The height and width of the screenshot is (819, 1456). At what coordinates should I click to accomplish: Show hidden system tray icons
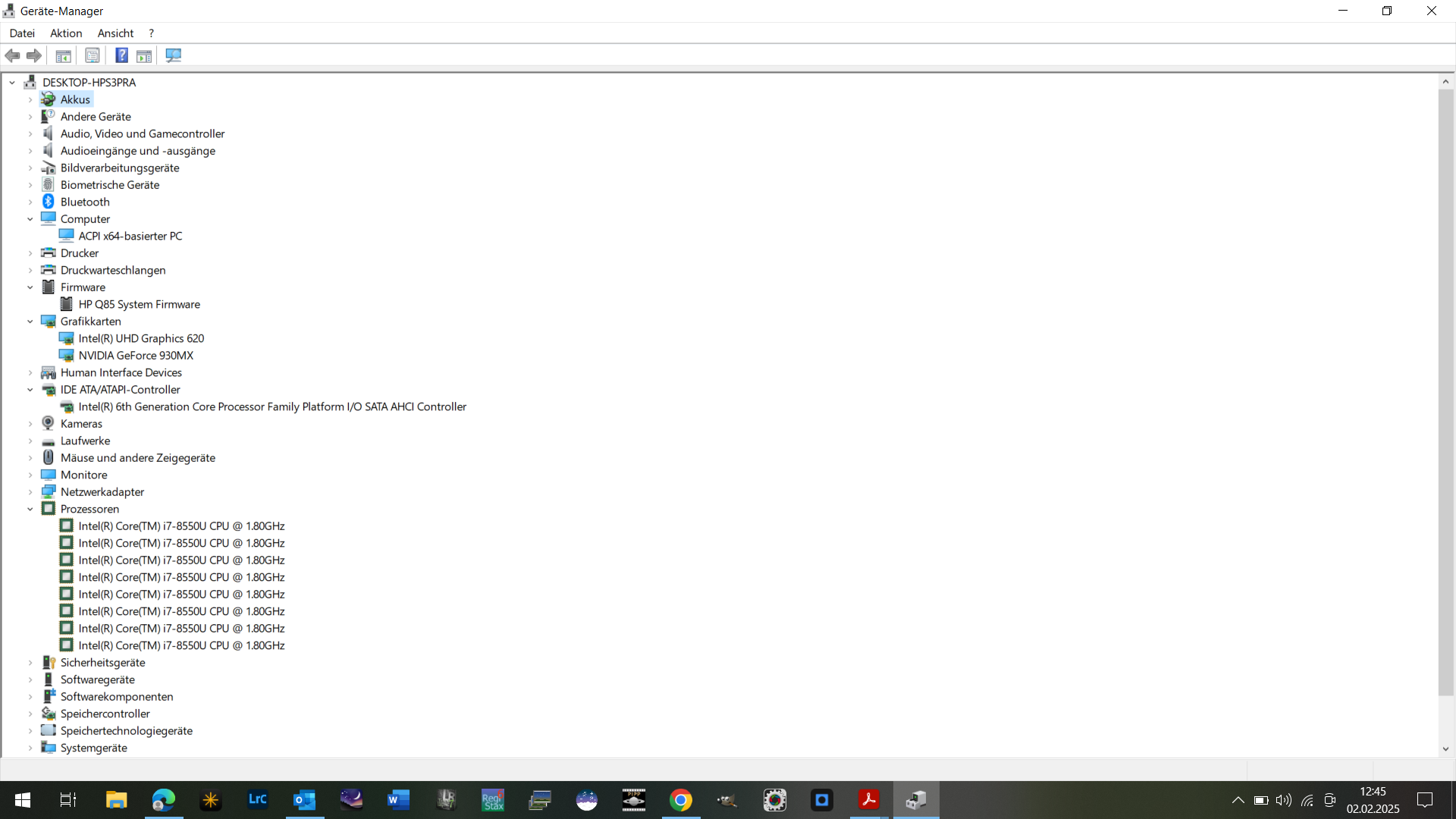pos(1238,800)
